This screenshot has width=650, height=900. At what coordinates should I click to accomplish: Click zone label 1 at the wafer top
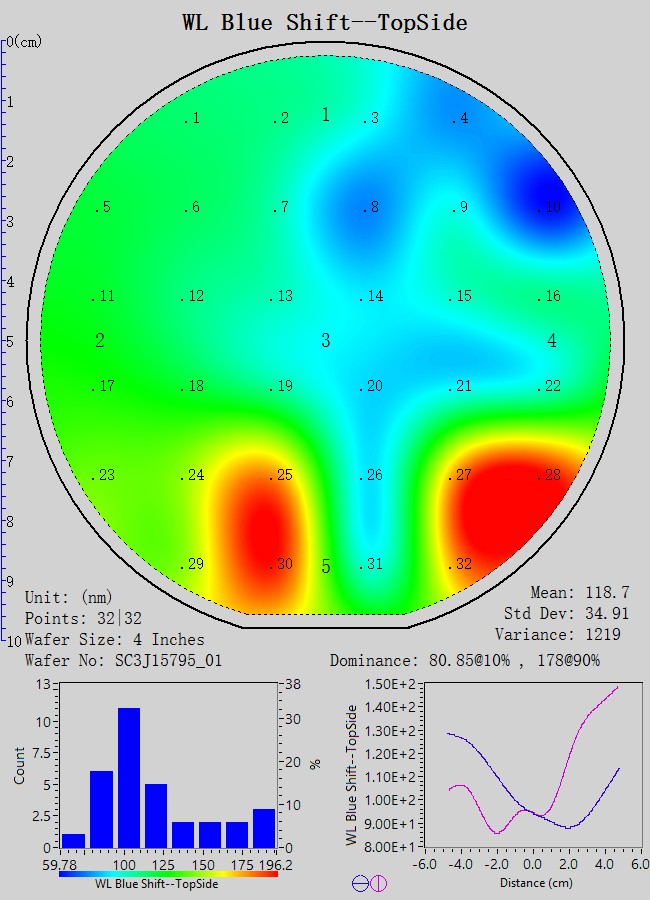(x=326, y=115)
